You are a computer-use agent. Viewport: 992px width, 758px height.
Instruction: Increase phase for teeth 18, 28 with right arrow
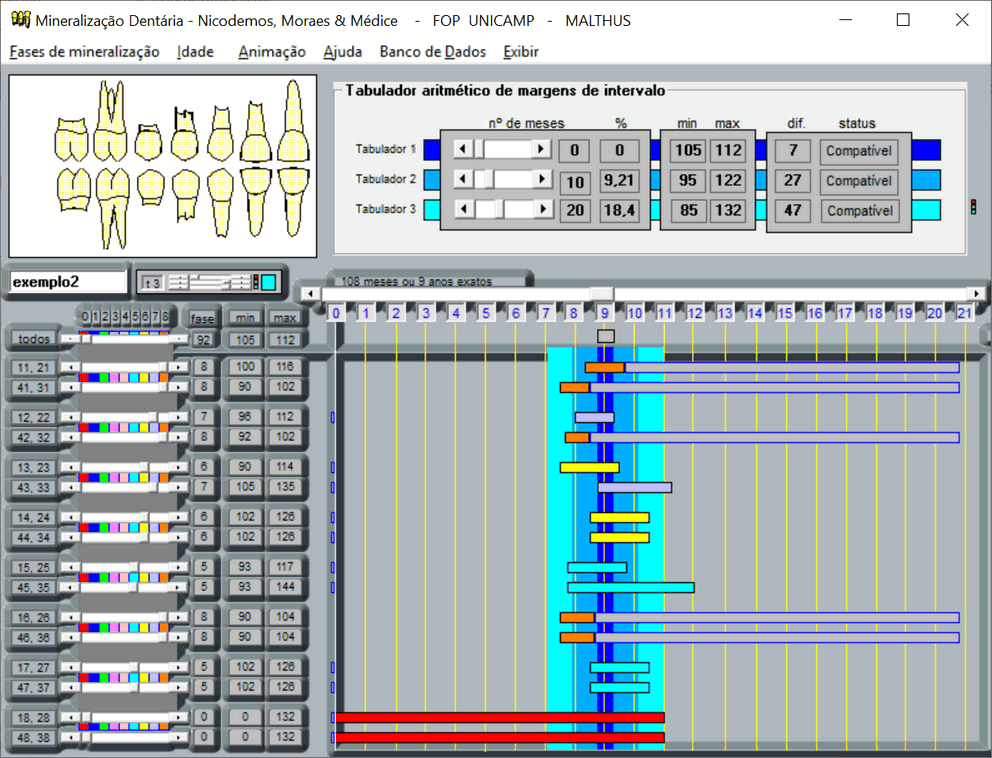(179, 717)
